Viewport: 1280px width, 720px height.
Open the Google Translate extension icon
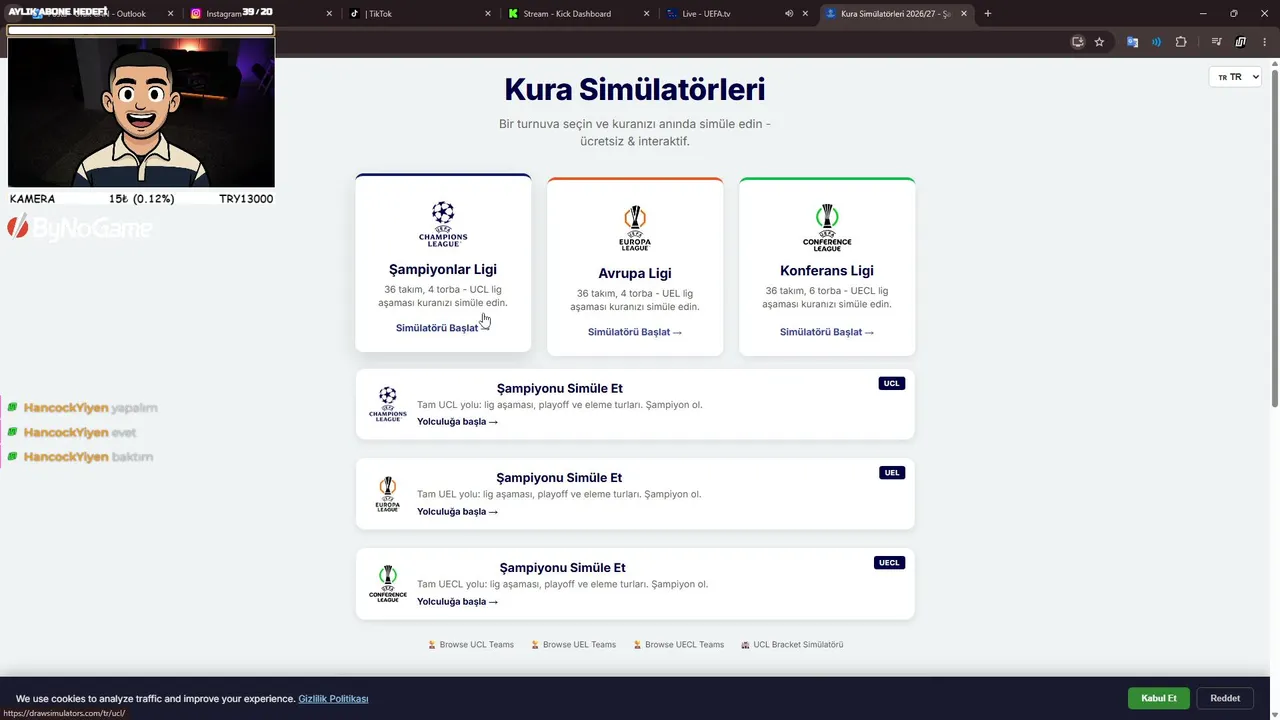point(1132,42)
